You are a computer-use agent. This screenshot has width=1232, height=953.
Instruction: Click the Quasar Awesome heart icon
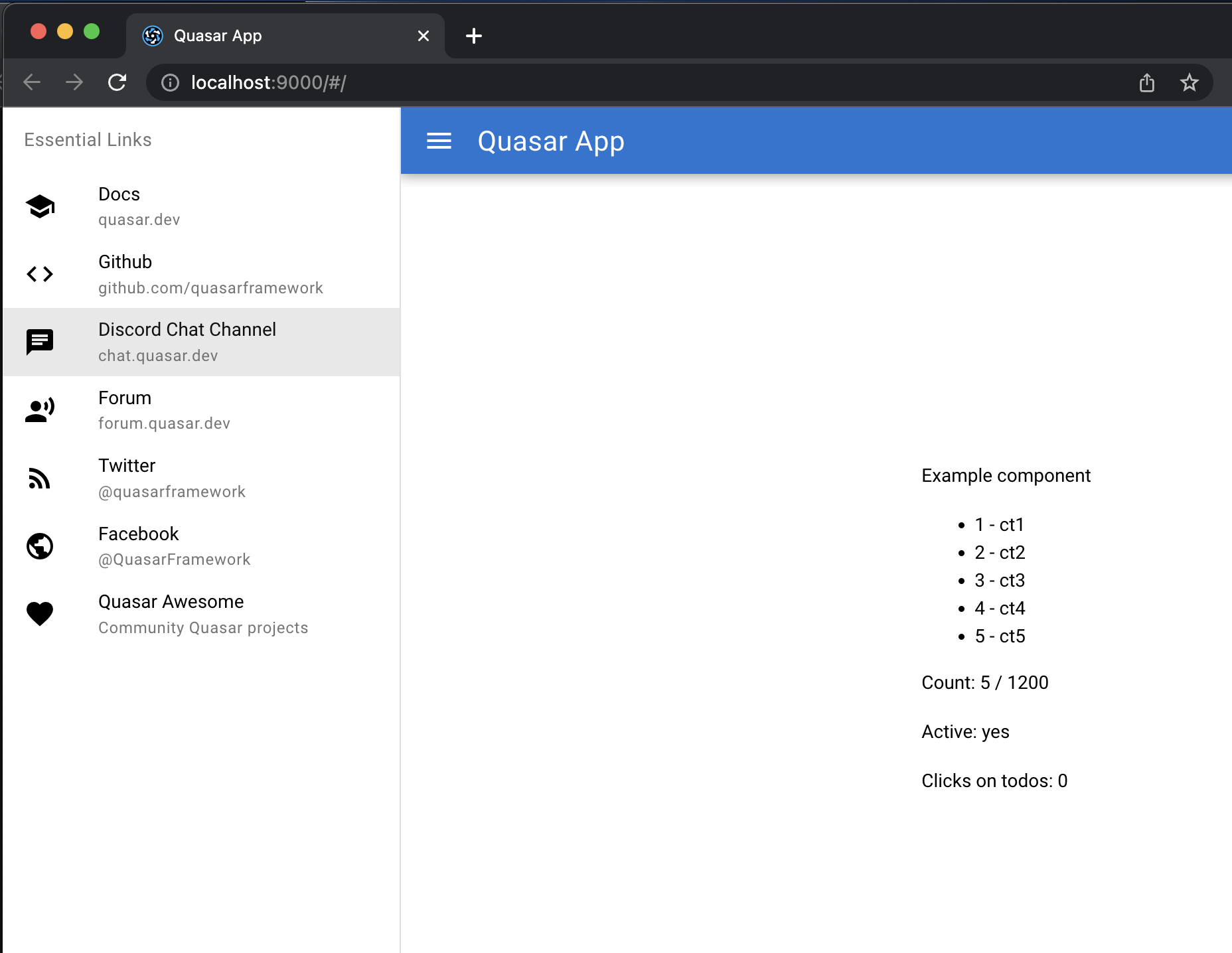coord(40,614)
